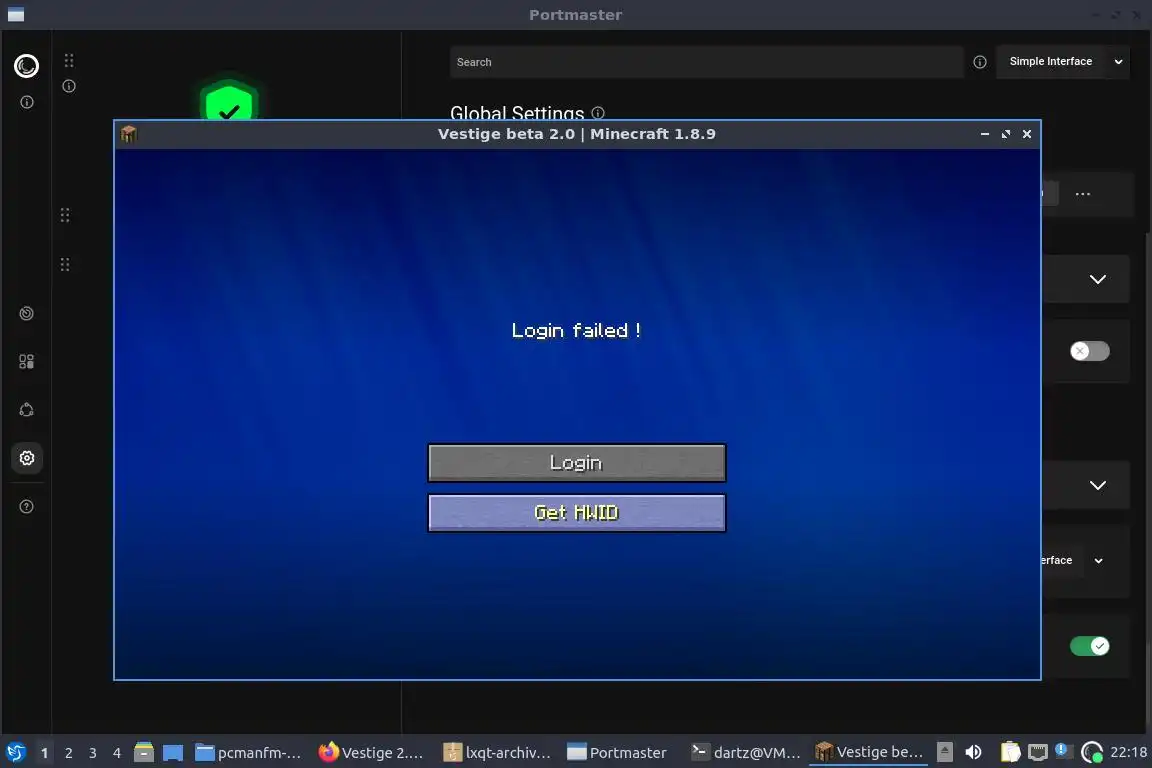Click the file manager quick launch icon in taskbar
The height and width of the screenshot is (768, 1152).
pos(144,752)
